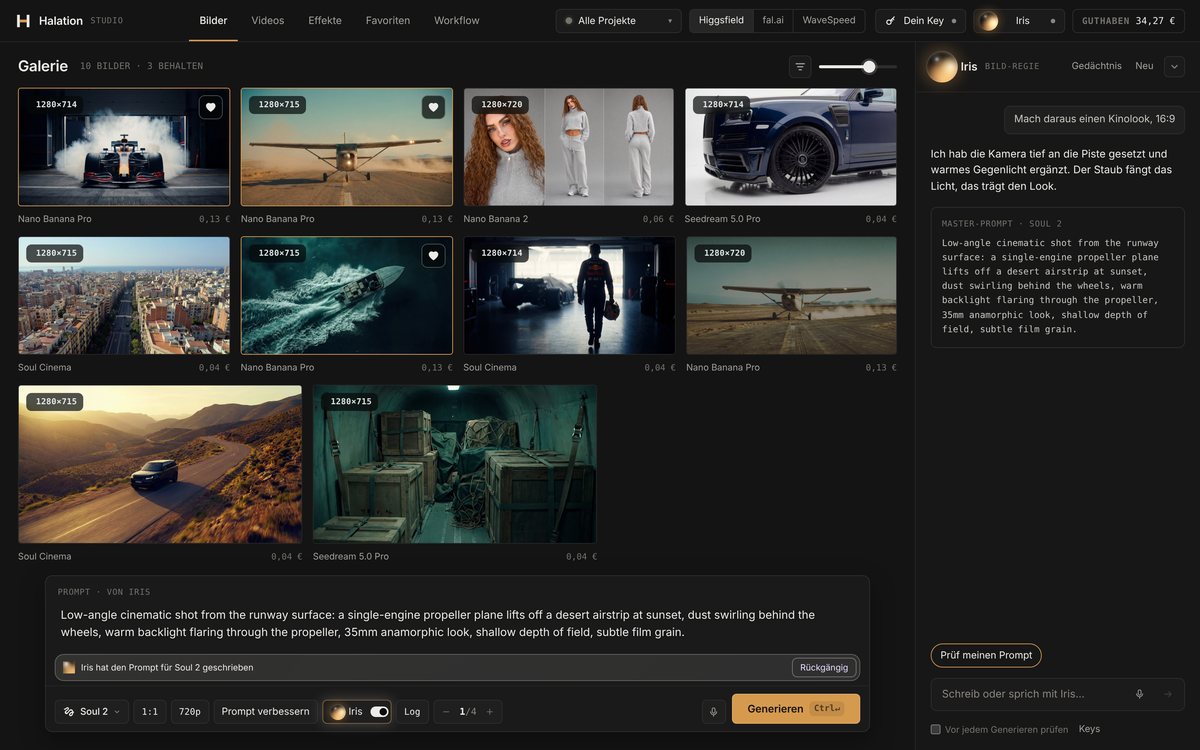Click the Prompt verbessern button
1200x750 pixels.
pyautogui.click(x=265, y=712)
